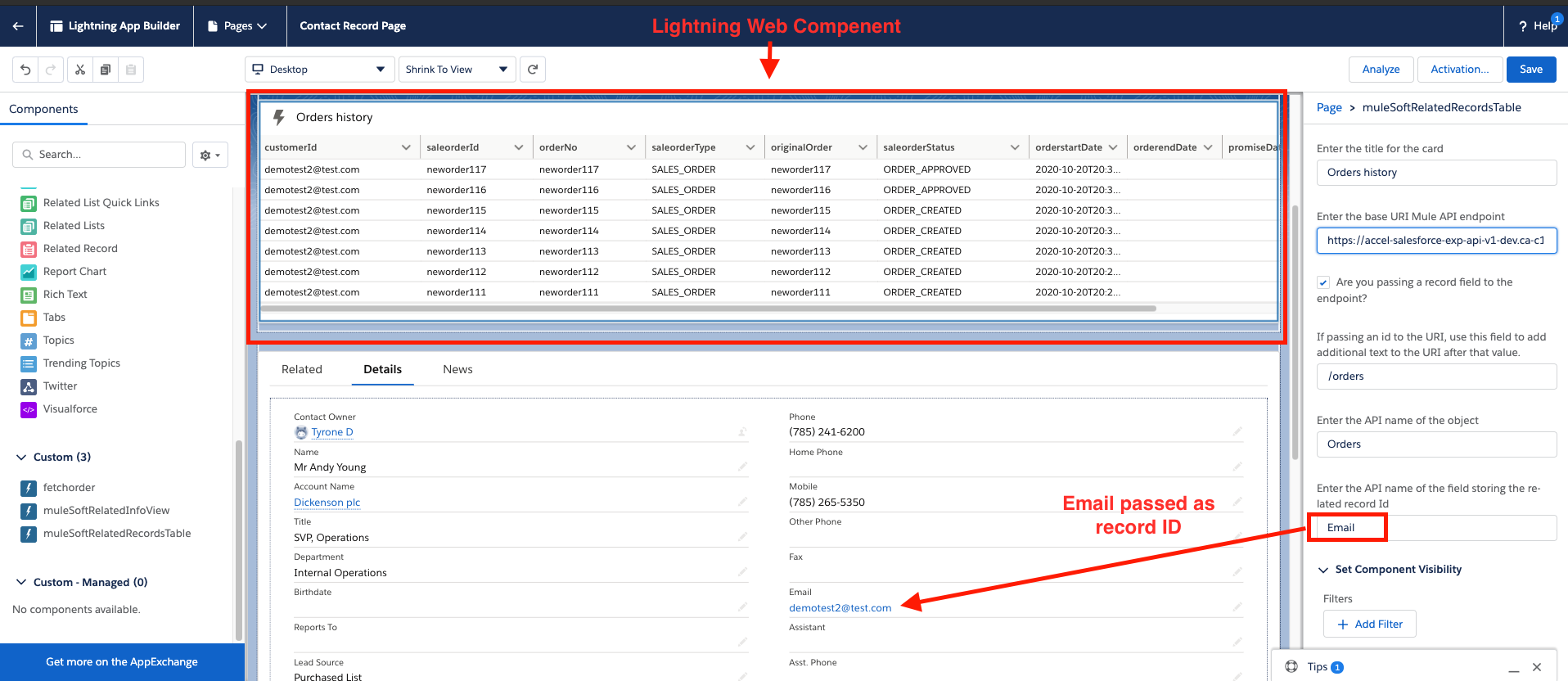Select the Tabs component icon

pyautogui.click(x=29, y=318)
